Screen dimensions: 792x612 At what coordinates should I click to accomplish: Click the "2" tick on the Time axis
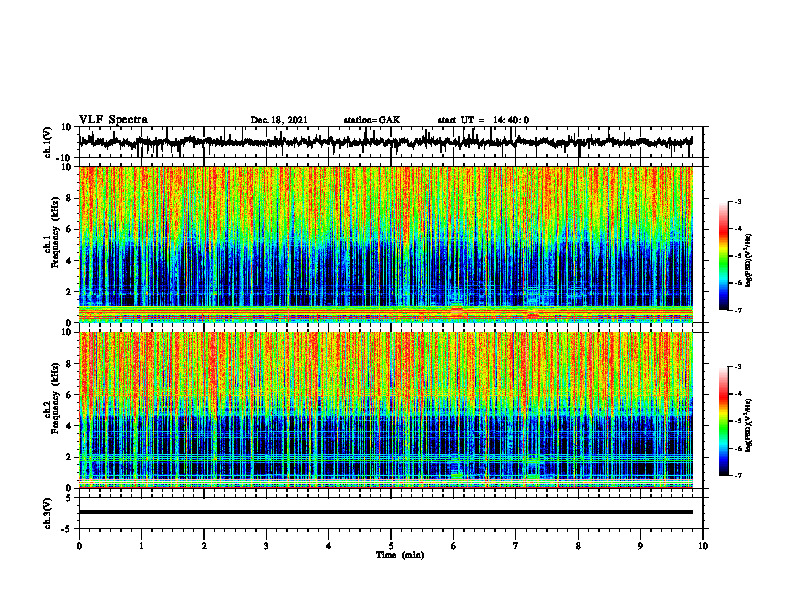click(x=204, y=546)
